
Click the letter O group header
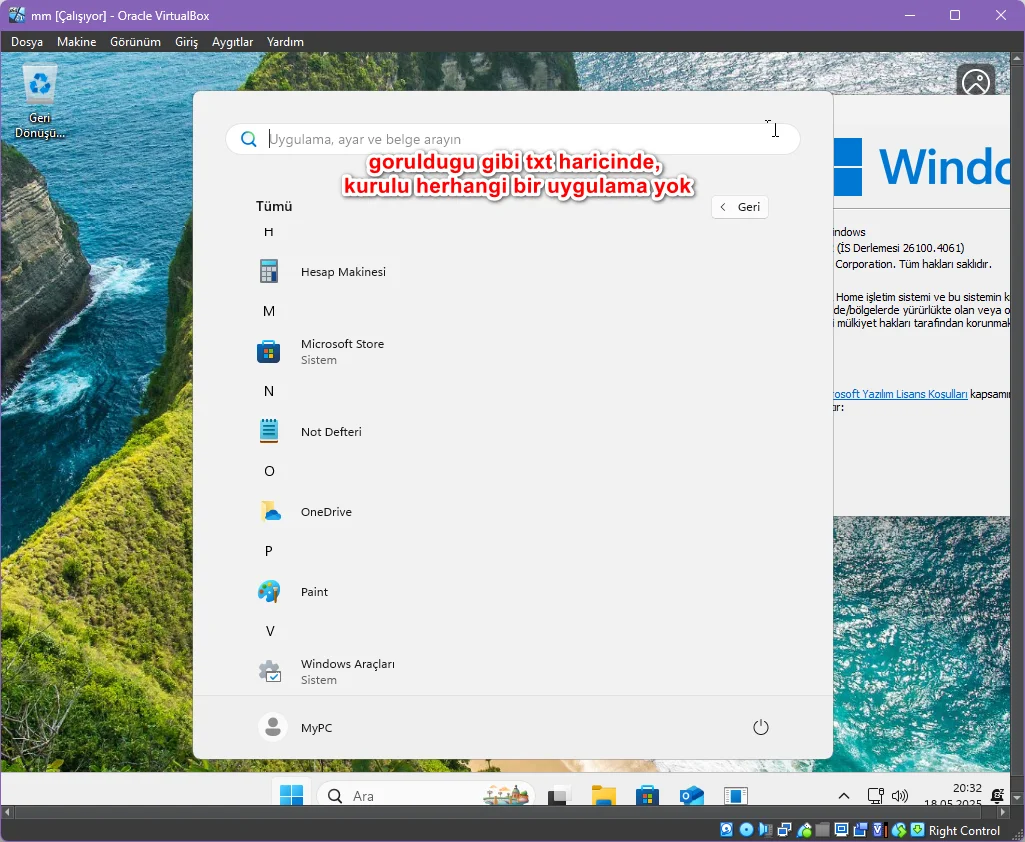(x=269, y=471)
